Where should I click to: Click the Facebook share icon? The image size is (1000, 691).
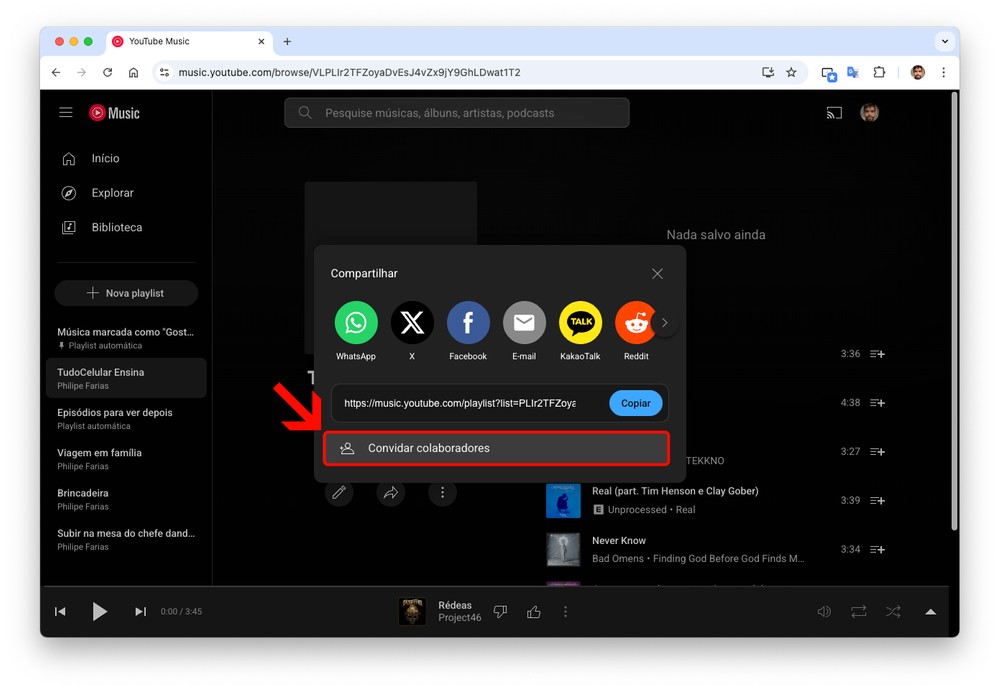coord(468,323)
